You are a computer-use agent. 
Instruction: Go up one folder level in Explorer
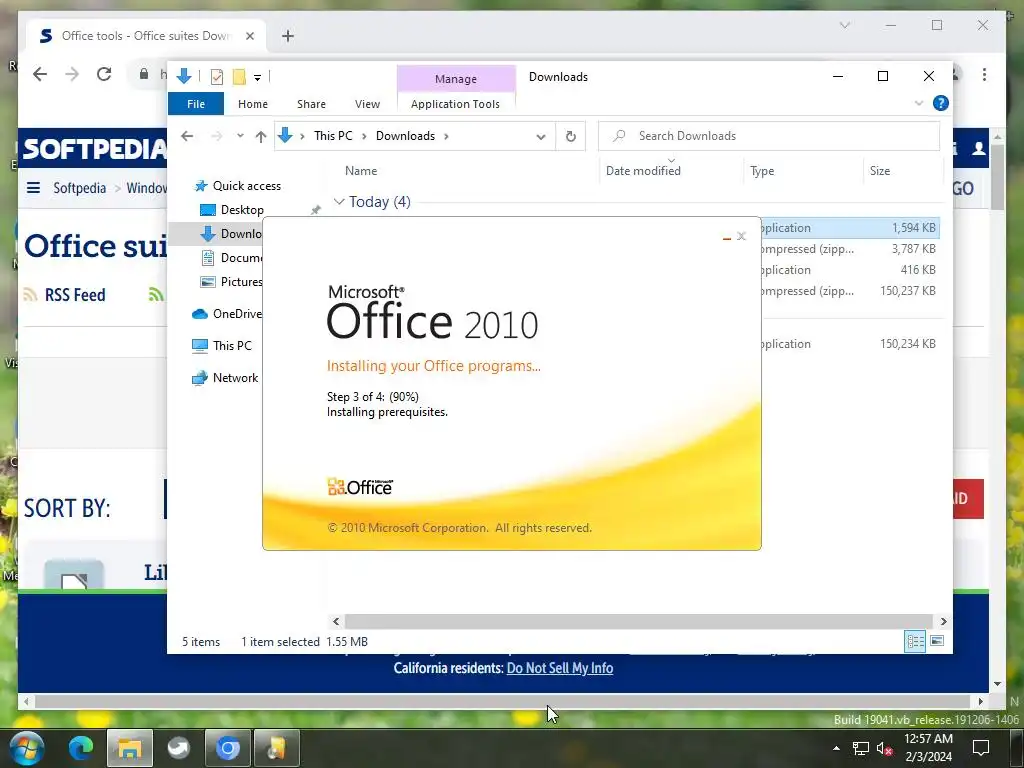[261, 136]
